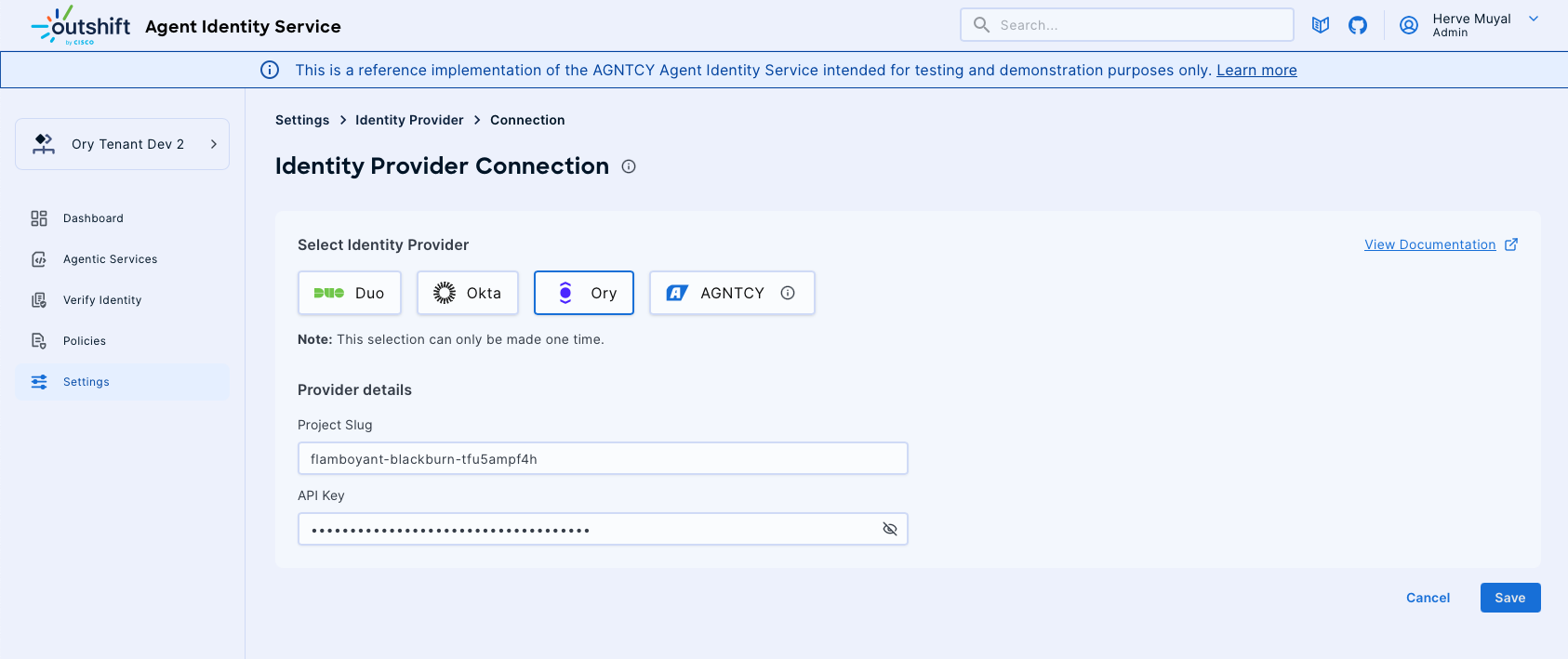Click the tenant organization icon

(x=44, y=144)
